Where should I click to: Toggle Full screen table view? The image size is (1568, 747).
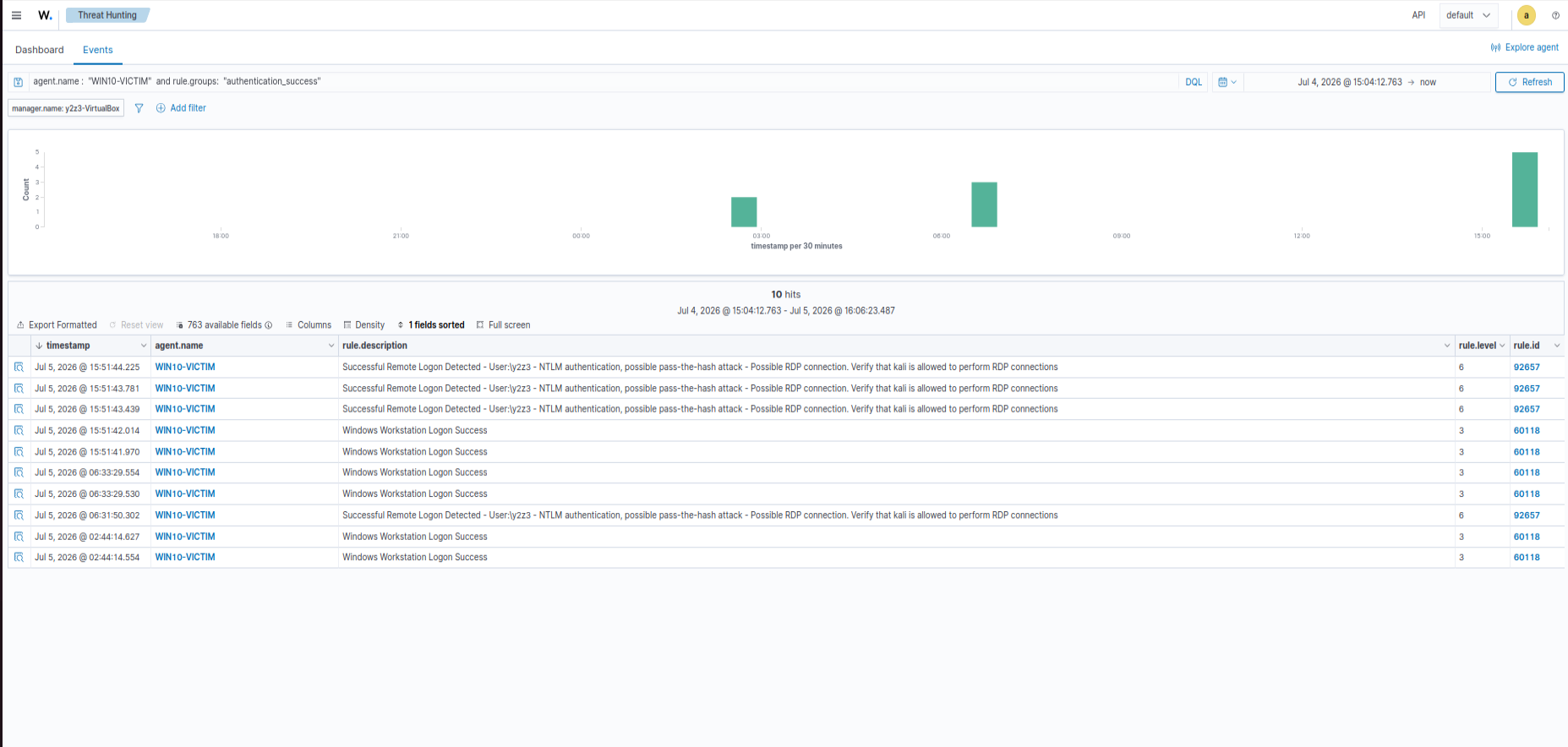tap(503, 325)
